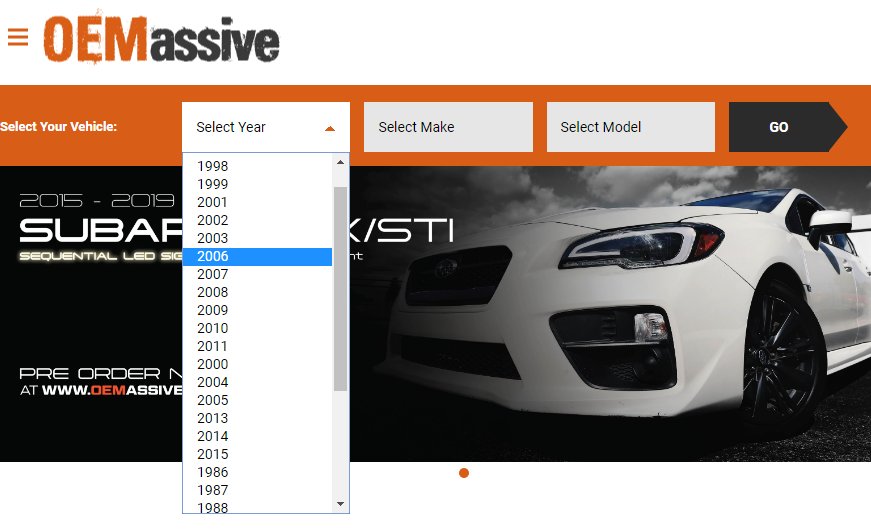Screen dimensions: 871x530
Task: Pick year 2014 in the list
Action: coord(258,436)
